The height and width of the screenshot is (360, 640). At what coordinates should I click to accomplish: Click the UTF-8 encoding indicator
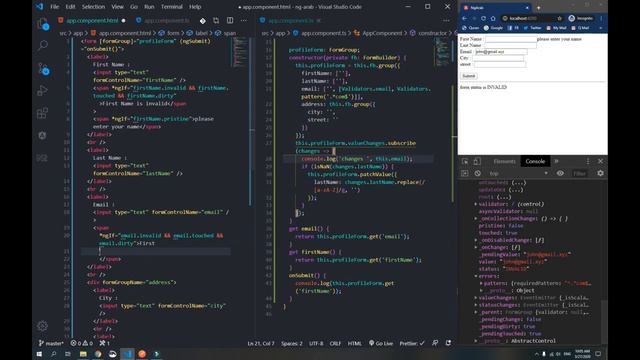click(x=316, y=343)
